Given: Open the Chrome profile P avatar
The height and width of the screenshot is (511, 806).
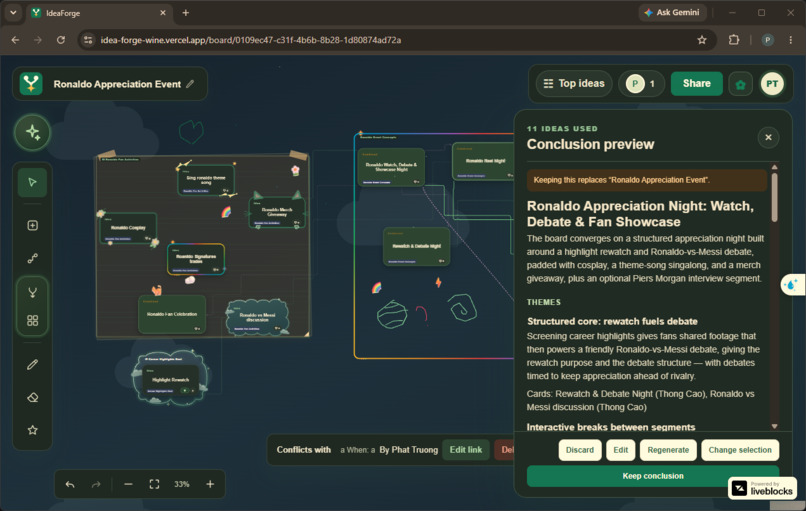Looking at the screenshot, I should pos(768,40).
